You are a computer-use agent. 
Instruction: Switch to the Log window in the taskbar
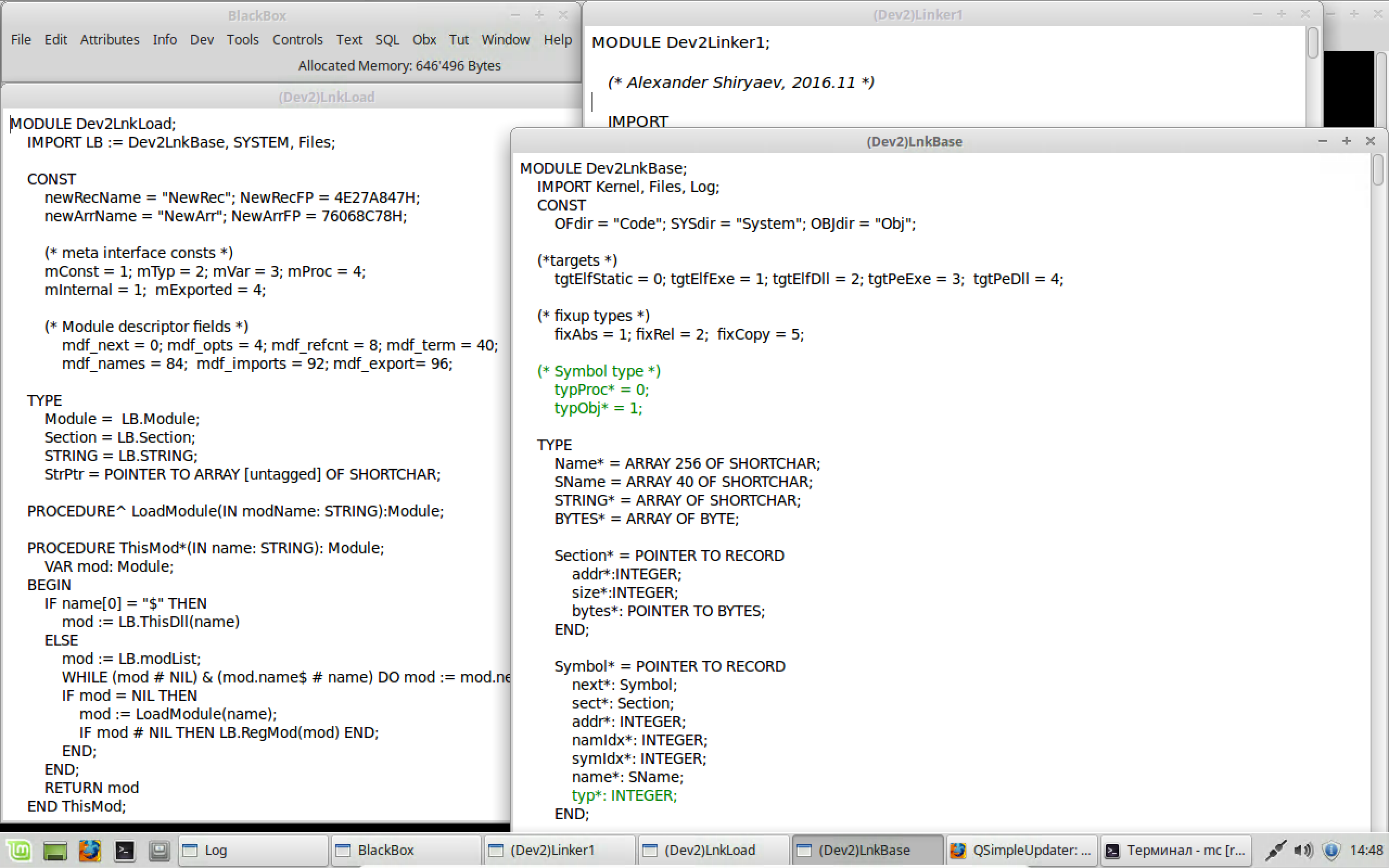point(252,850)
